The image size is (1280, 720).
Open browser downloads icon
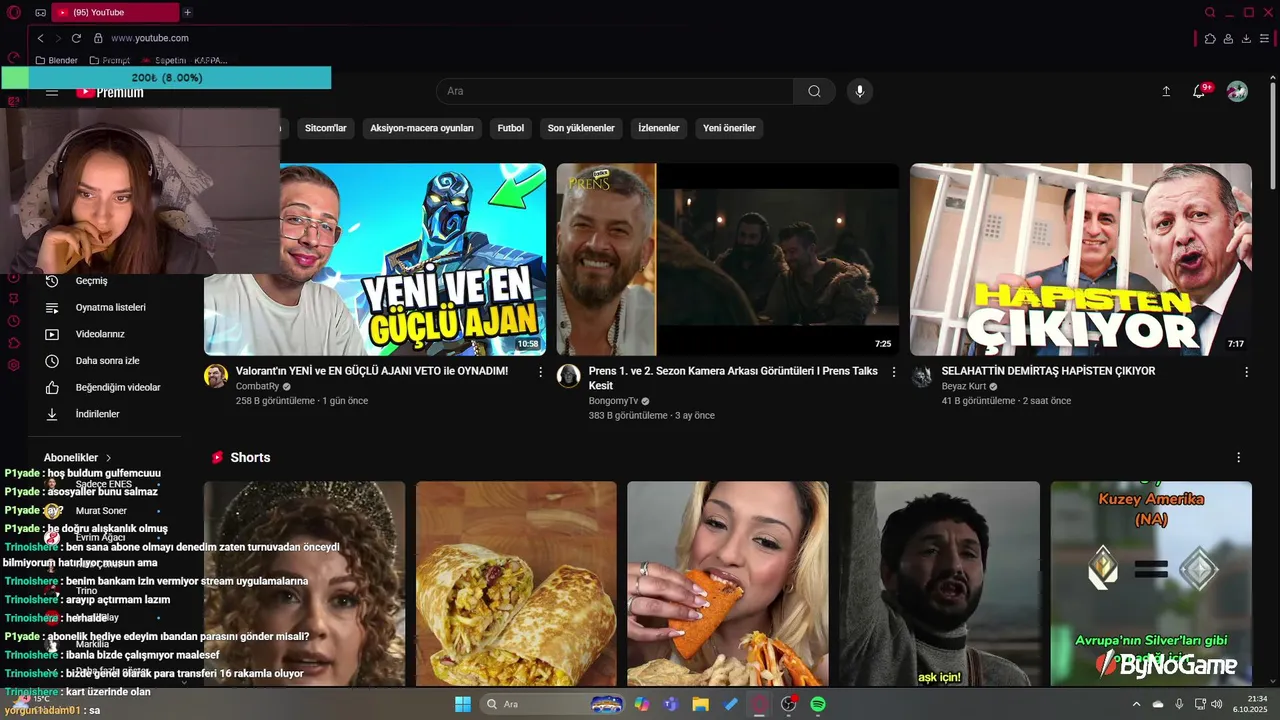(1246, 38)
